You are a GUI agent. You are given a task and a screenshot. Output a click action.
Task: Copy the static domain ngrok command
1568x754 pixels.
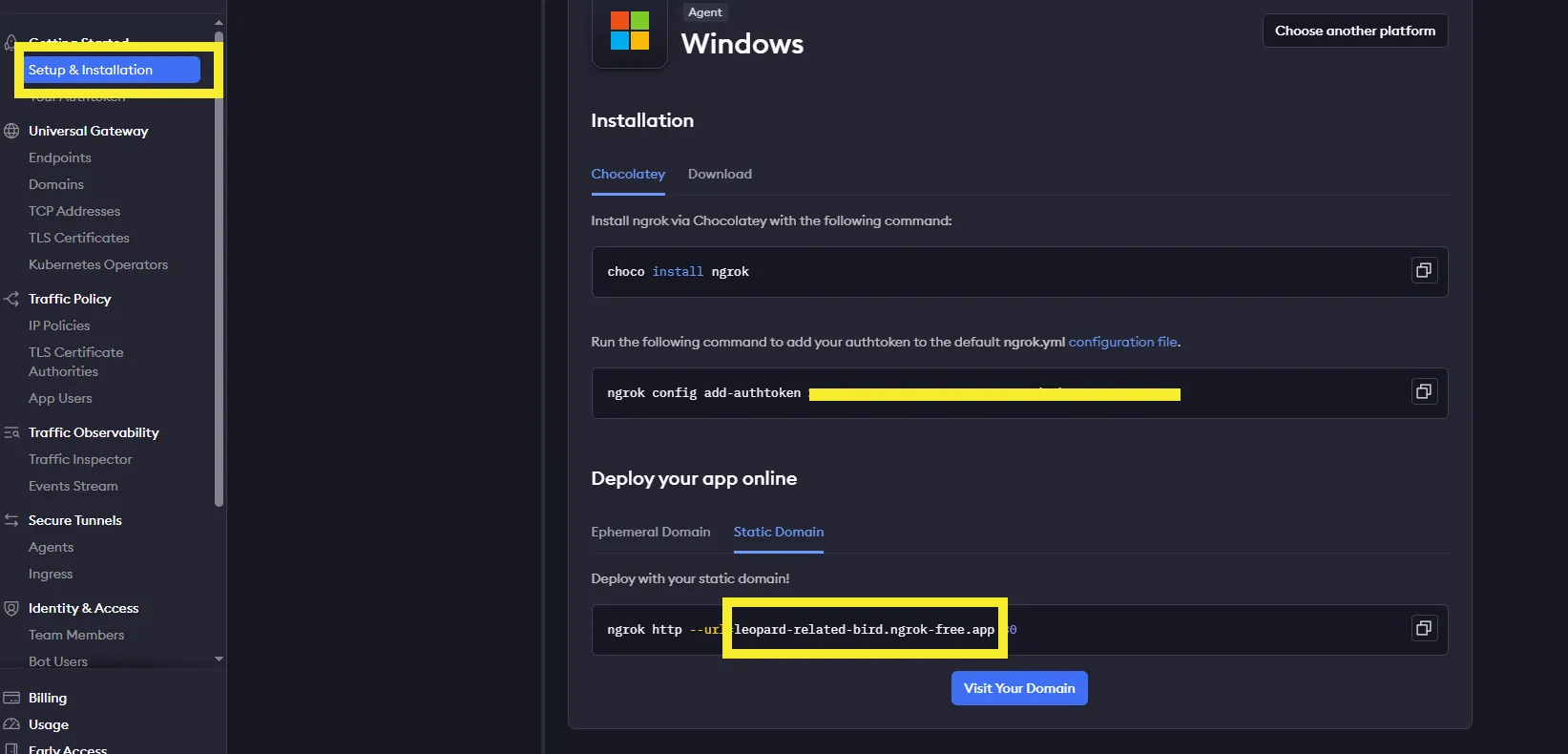(x=1423, y=629)
